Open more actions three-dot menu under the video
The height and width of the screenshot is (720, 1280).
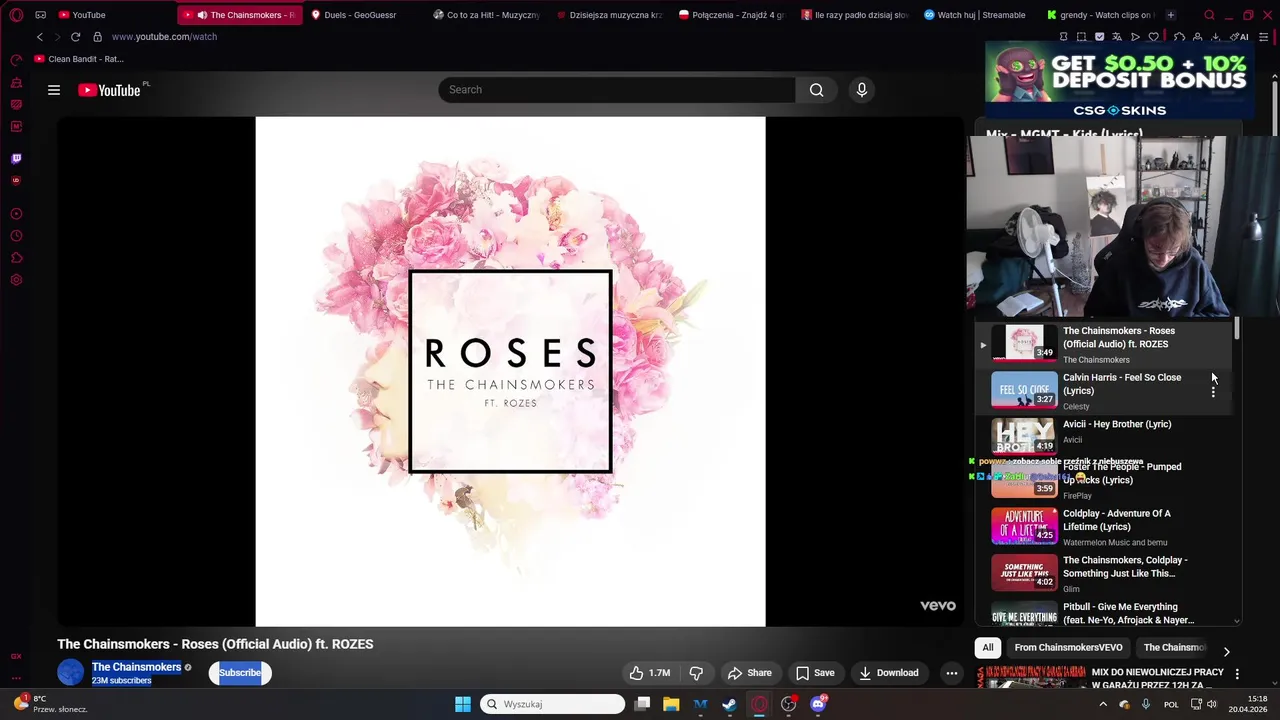(x=952, y=673)
